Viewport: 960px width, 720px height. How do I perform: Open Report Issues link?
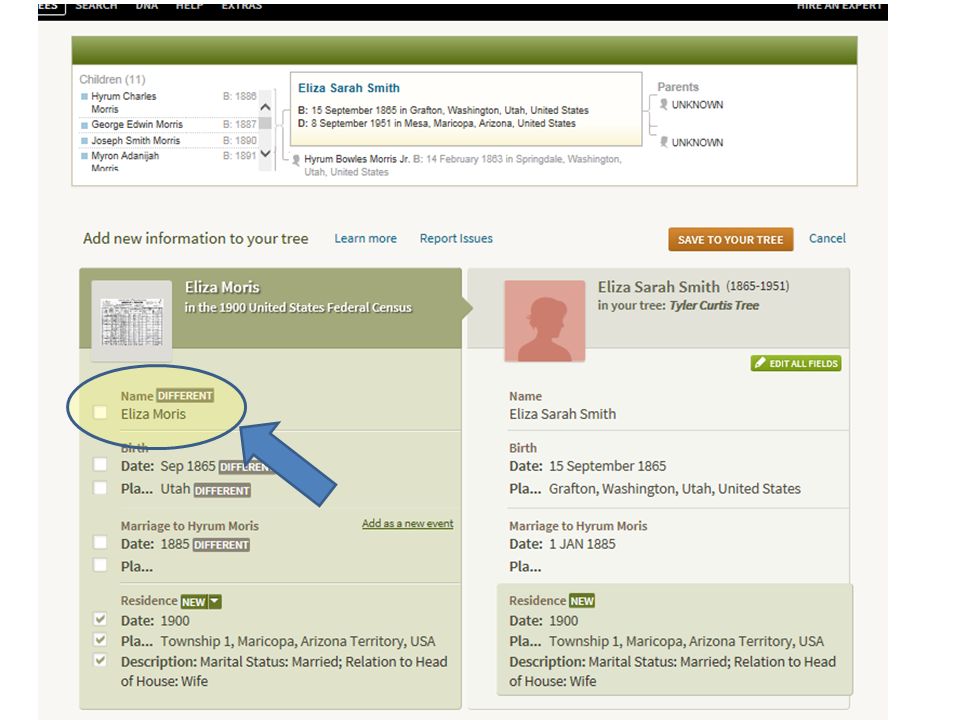click(x=456, y=238)
